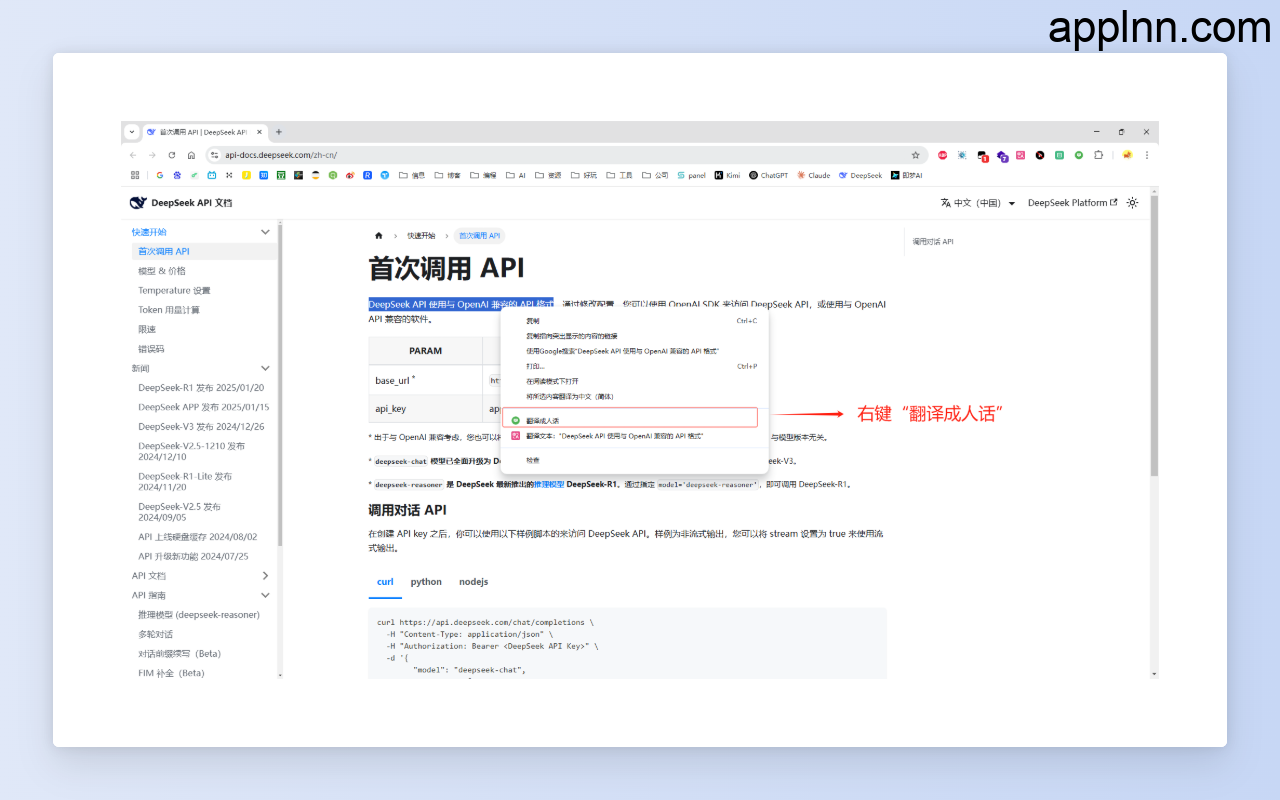Open the 公司 bookmark folder
Viewport: 1280px width, 800px height.
[655, 175]
